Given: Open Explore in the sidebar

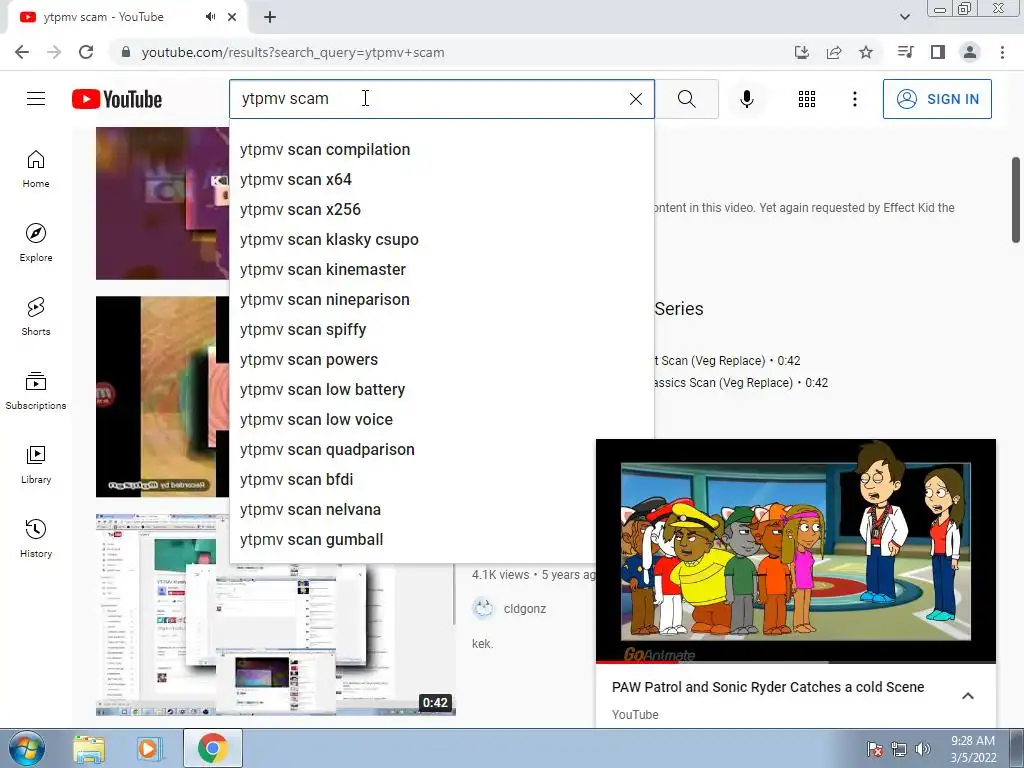Looking at the screenshot, I should click(x=36, y=242).
